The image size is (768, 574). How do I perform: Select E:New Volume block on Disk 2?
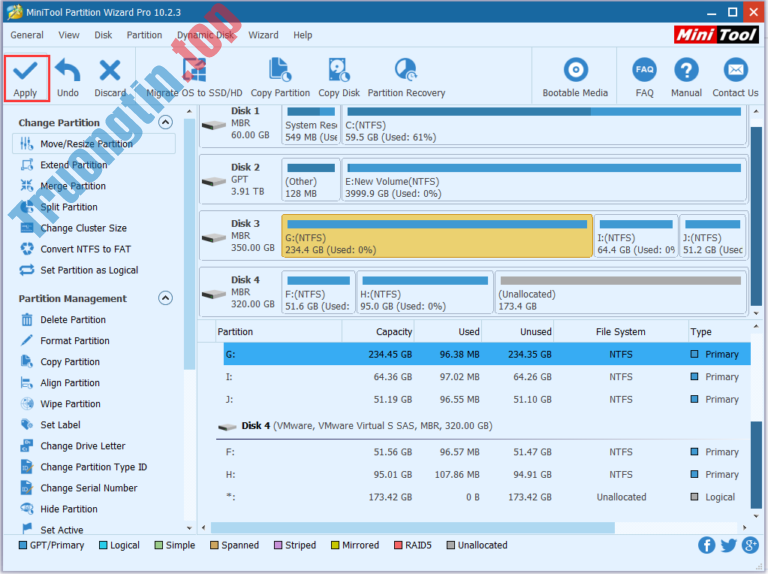pyautogui.click(x=544, y=180)
